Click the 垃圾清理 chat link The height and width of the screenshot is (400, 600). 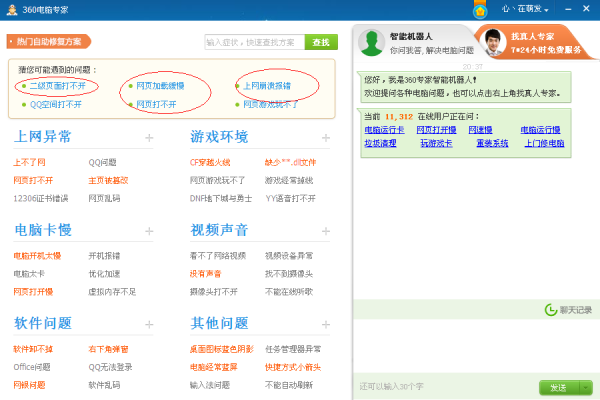point(380,143)
